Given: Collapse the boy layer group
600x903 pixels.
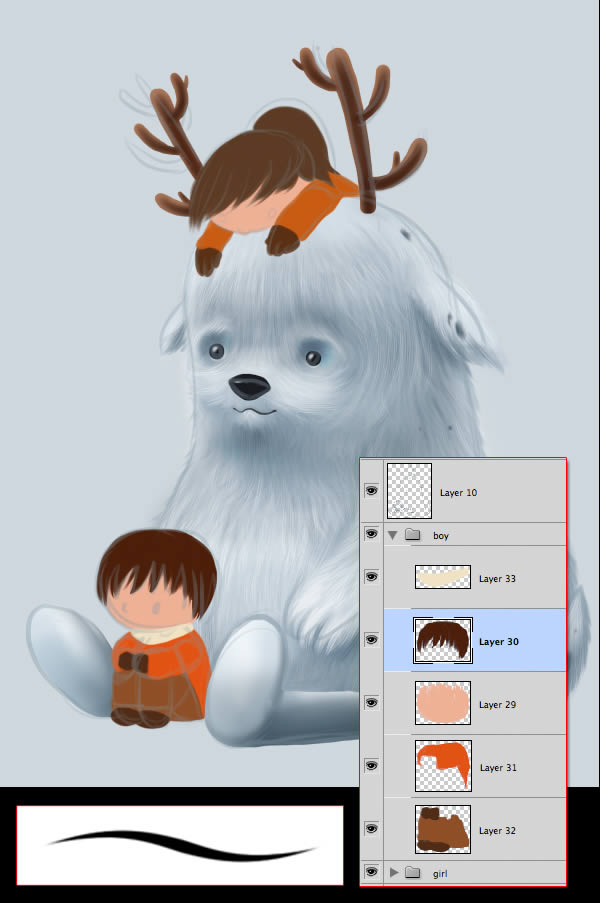Looking at the screenshot, I should coord(393,535).
